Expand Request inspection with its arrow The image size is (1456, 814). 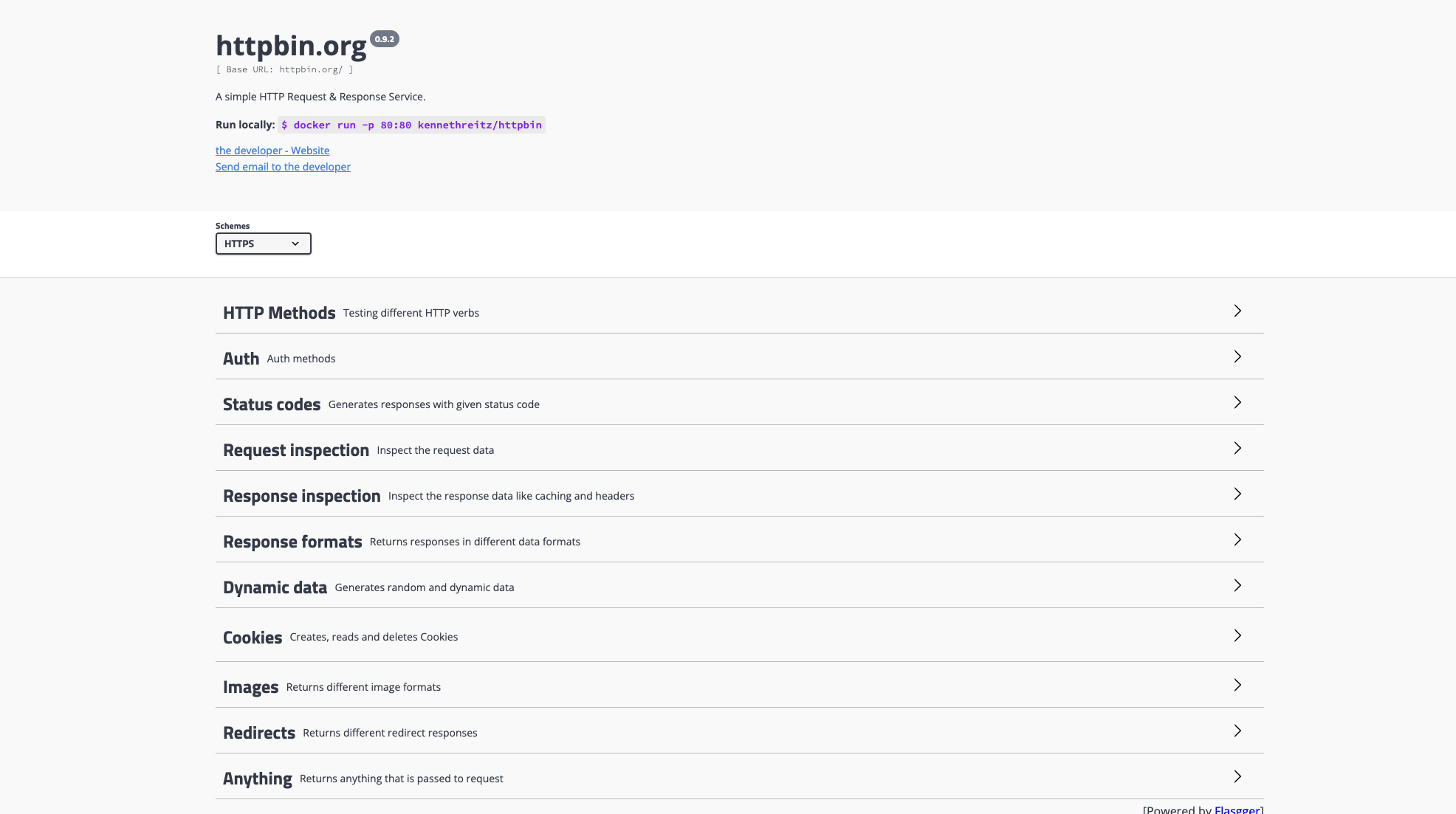click(1237, 449)
